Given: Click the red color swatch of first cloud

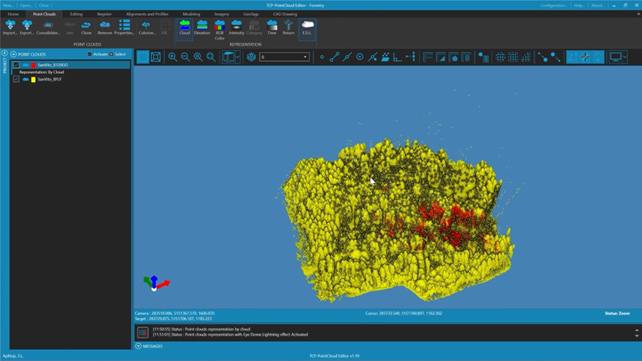Looking at the screenshot, I should [x=34, y=65].
